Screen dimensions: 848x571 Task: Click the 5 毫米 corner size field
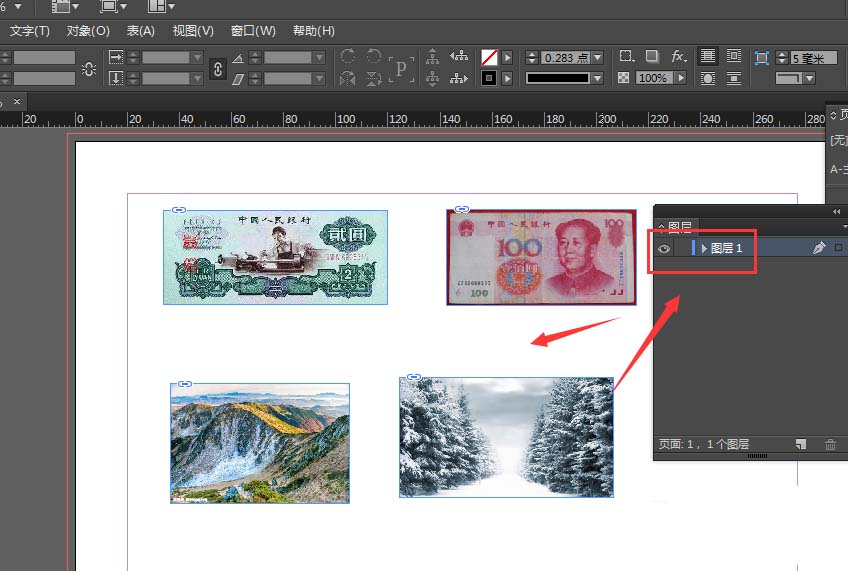pos(814,57)
